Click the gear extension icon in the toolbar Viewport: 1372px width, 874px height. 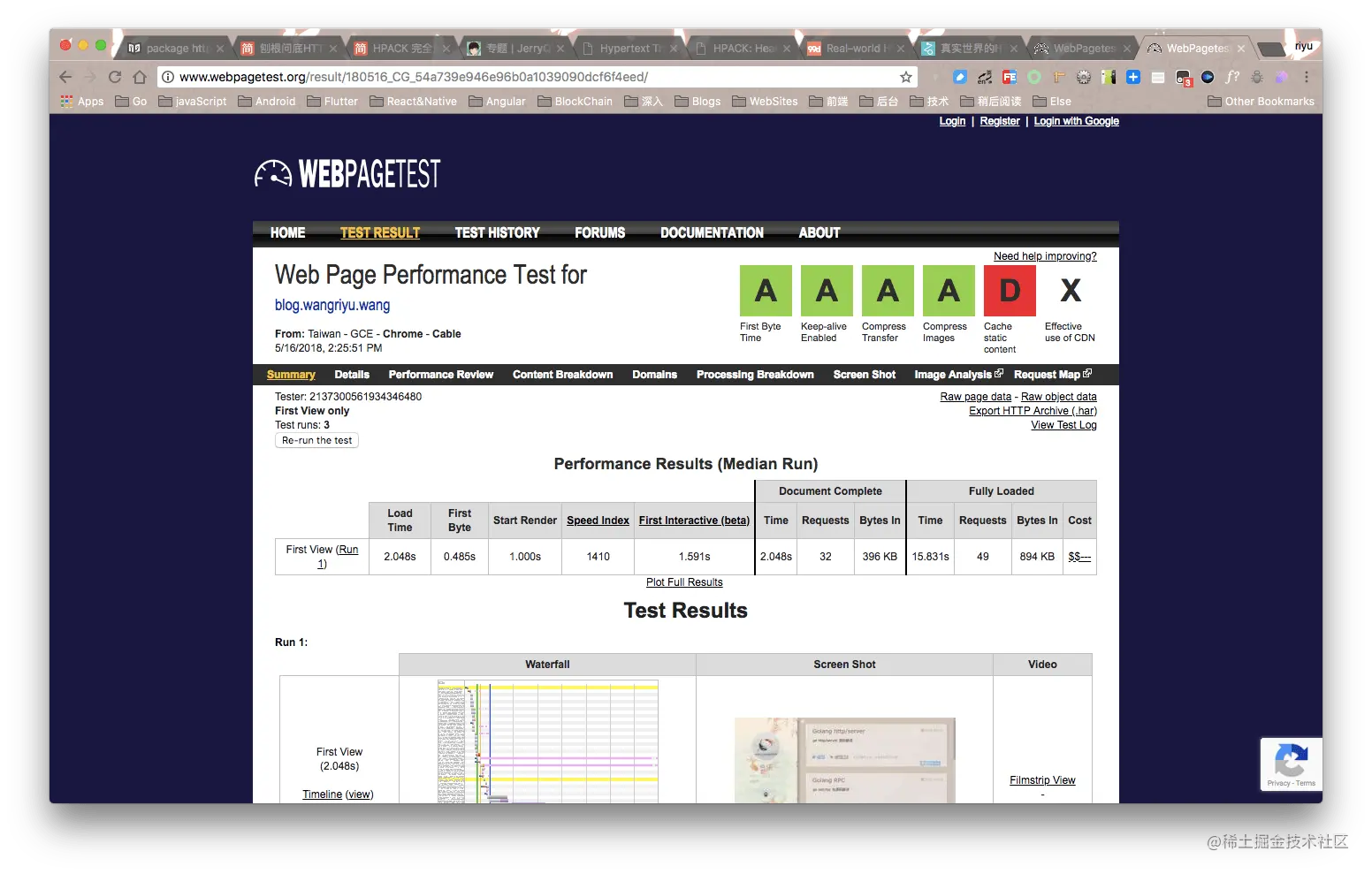point(1084,77)
